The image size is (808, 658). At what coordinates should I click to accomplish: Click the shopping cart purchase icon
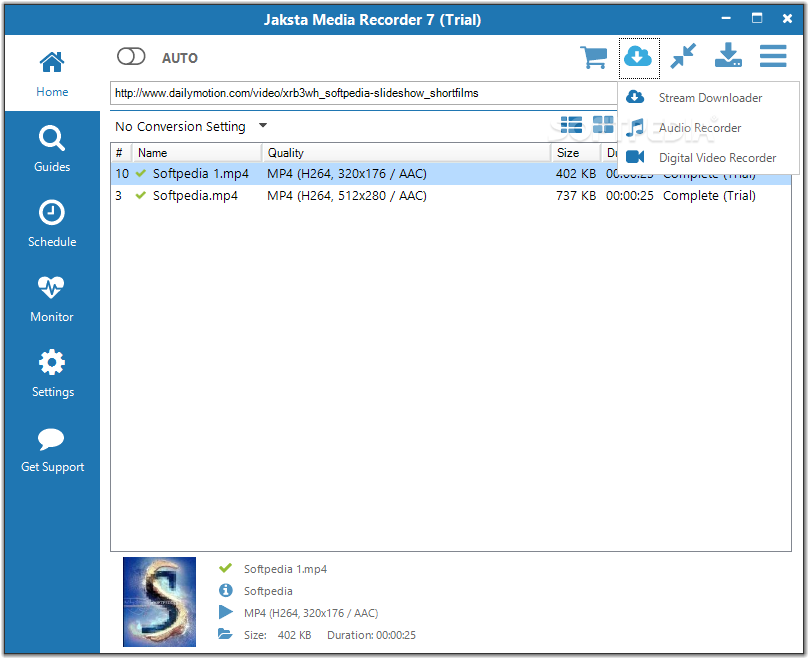[594, 57]
